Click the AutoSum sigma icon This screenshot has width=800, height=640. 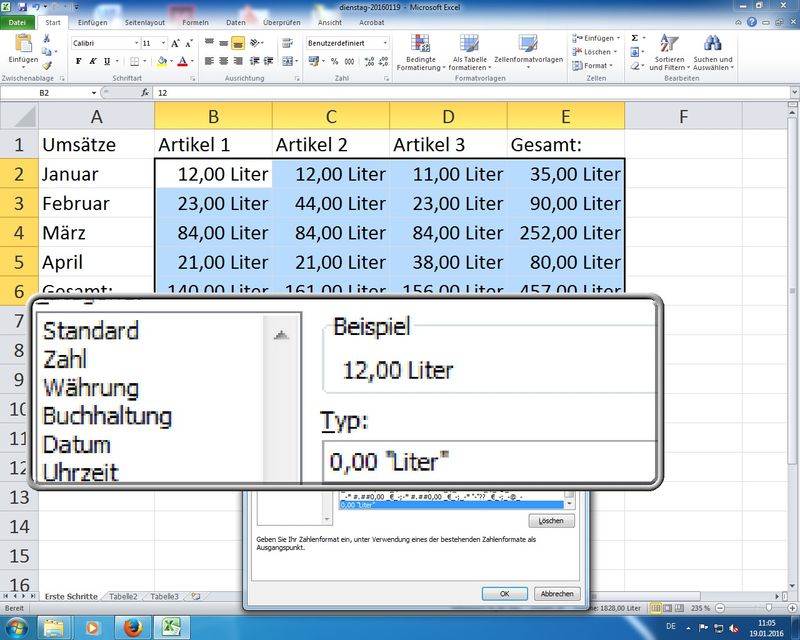pyautogui.click(x=634, y=38)
